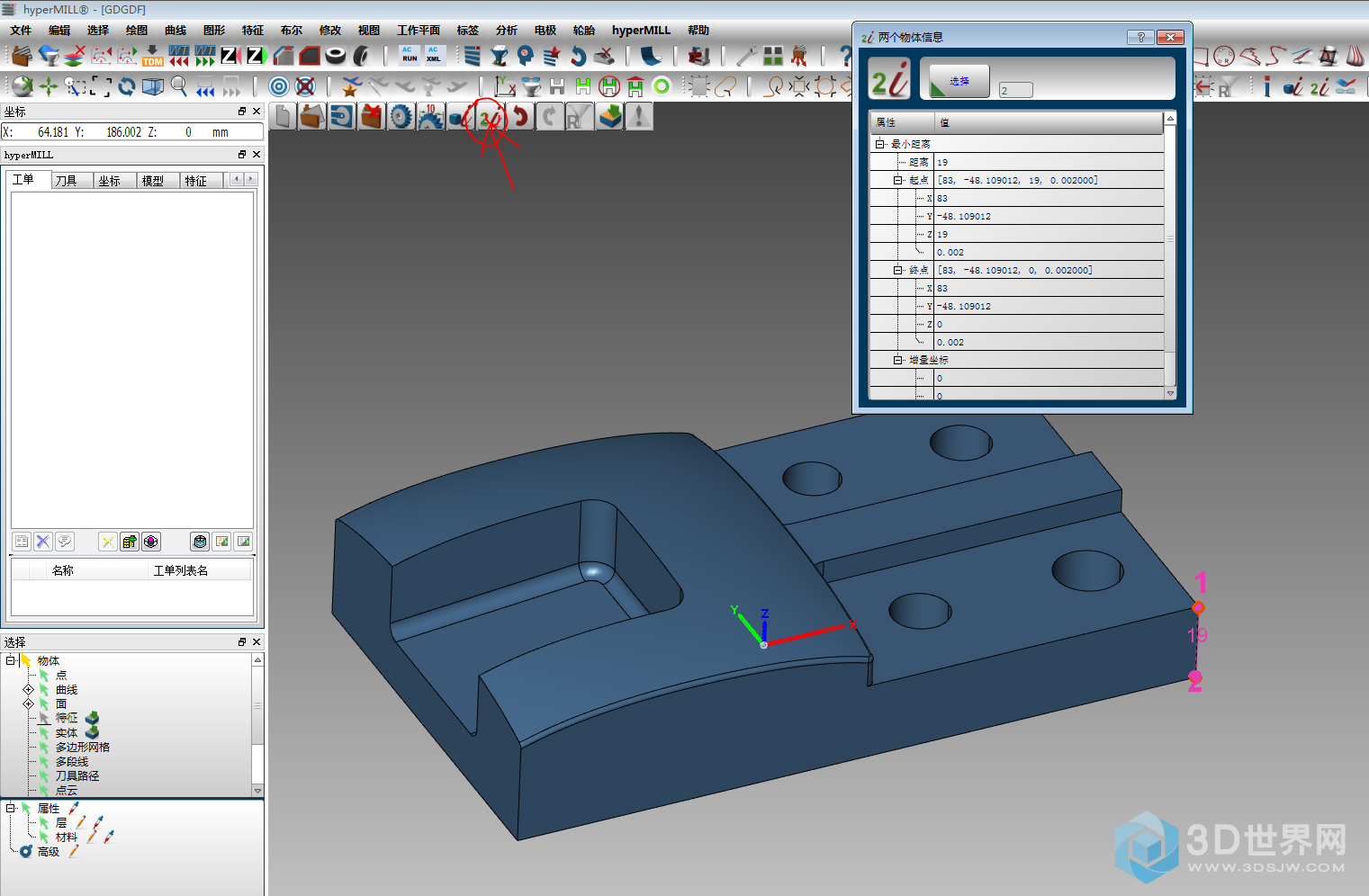Click the 选择 button in info dialog

(x=959, y=81)
